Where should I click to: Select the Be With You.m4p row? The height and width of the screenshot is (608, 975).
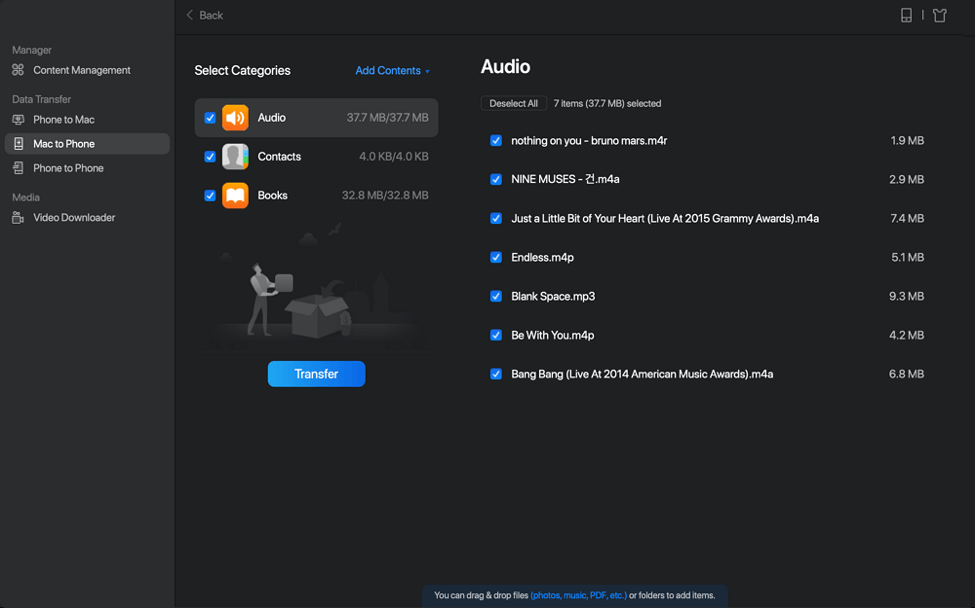click(552, 336)
